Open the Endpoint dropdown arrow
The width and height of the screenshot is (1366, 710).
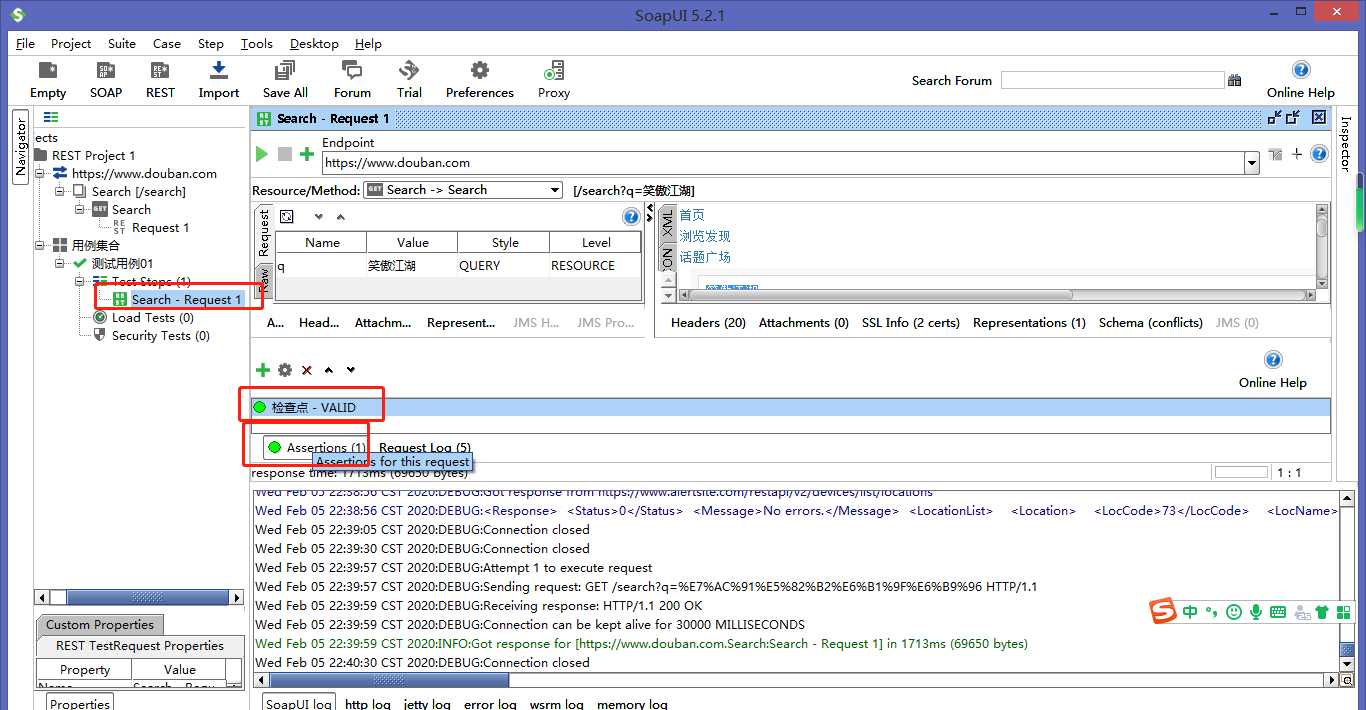[1251, 163]
